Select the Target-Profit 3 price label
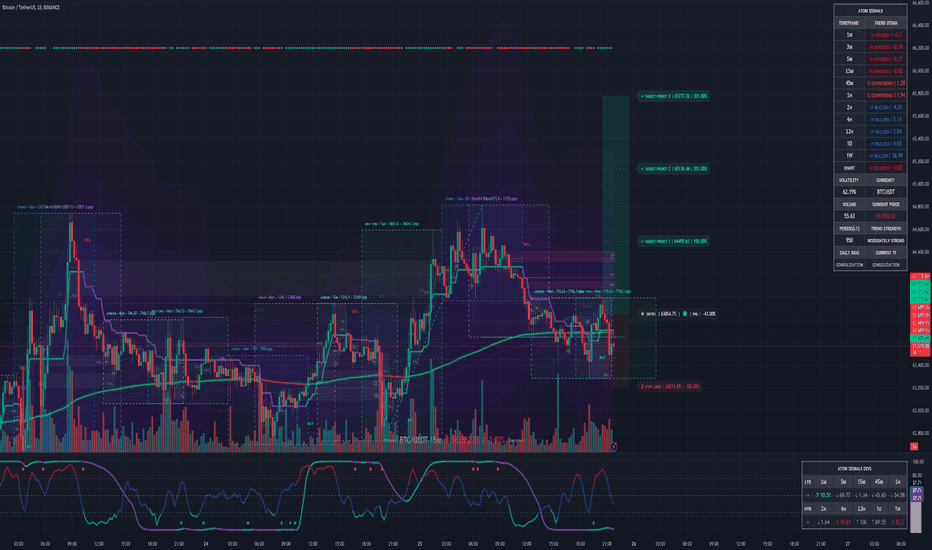The image size is (932, 550). (x=673, y=96)
